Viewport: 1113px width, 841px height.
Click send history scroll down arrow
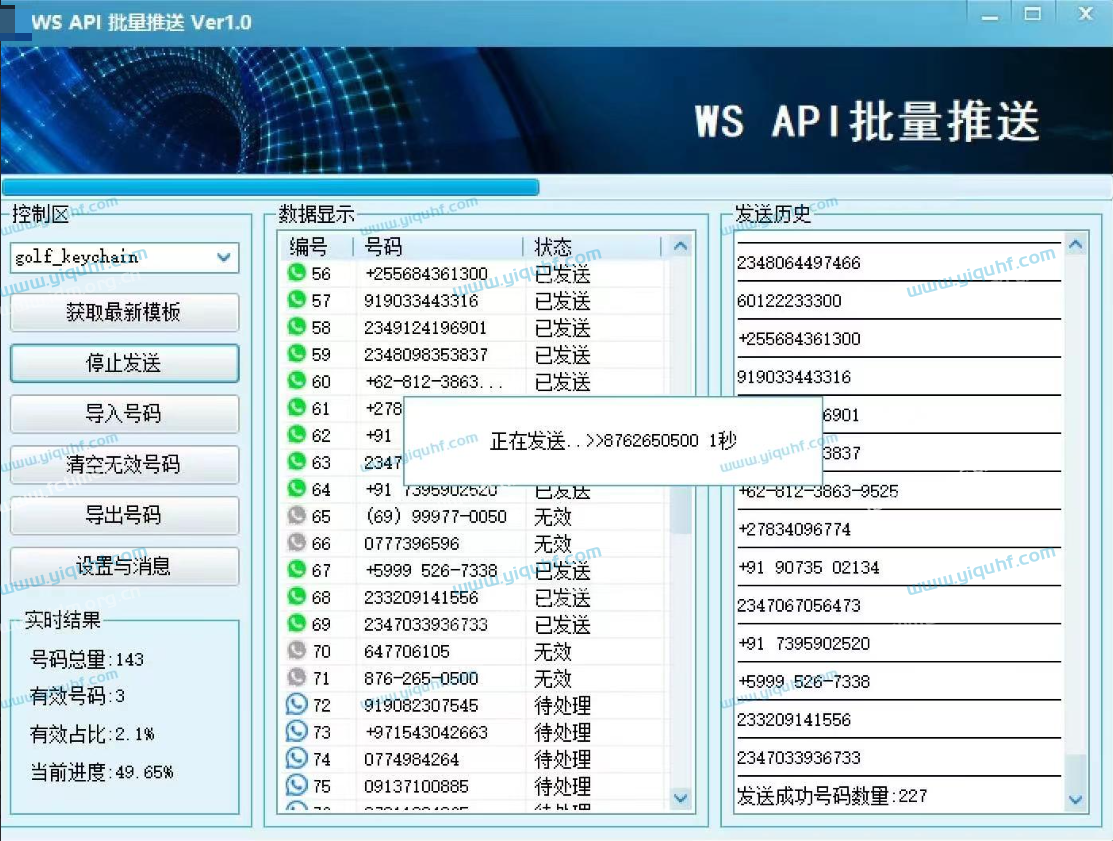1075,800
